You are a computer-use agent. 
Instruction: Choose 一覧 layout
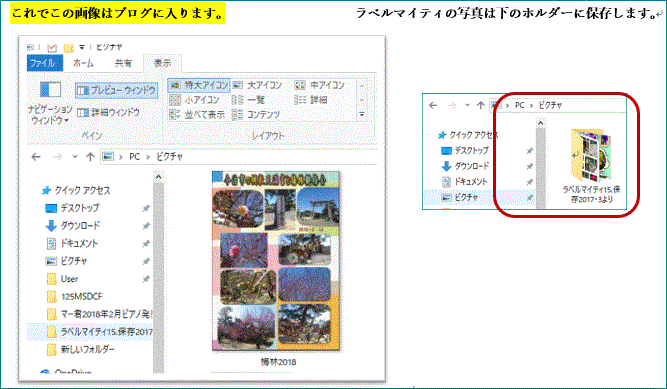click(x=248, y=100)
